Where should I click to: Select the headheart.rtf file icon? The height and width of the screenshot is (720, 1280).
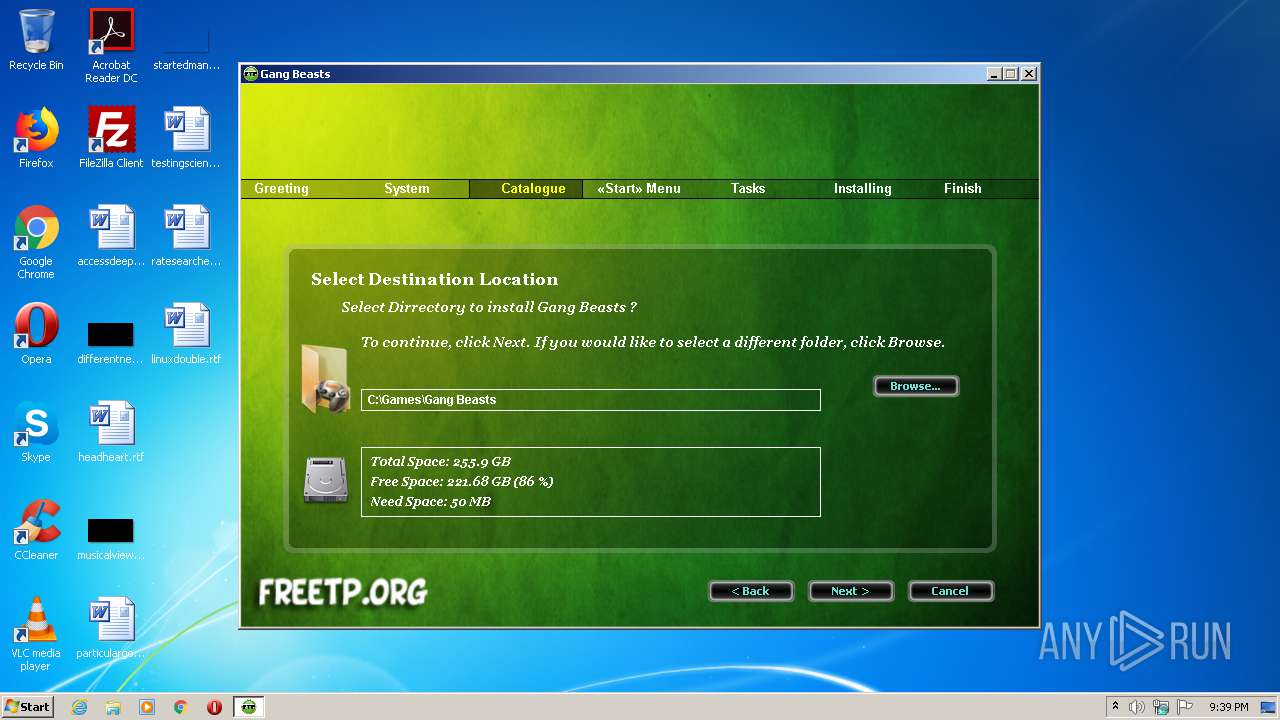[x=111, y=432]
